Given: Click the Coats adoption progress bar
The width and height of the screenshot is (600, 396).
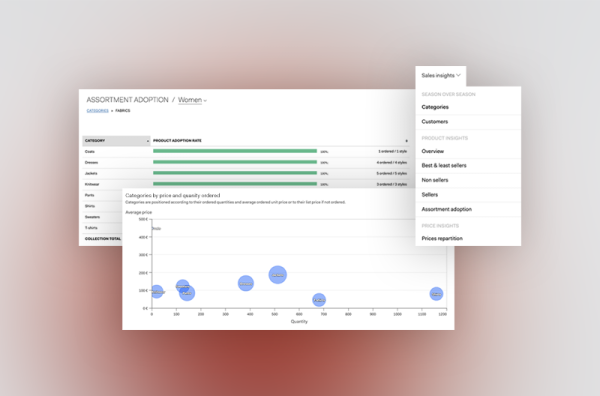Looking at the screenshot, I should (x=235, y=151).
